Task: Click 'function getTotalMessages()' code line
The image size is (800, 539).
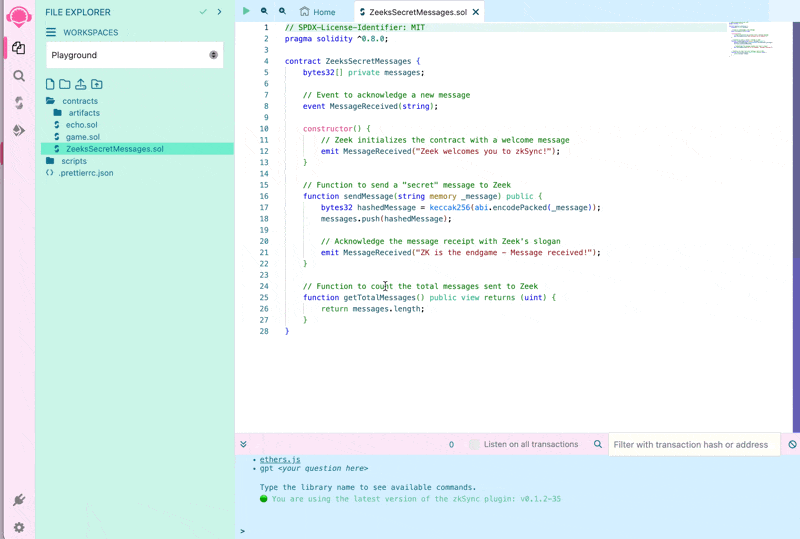Action: (429, 298)
